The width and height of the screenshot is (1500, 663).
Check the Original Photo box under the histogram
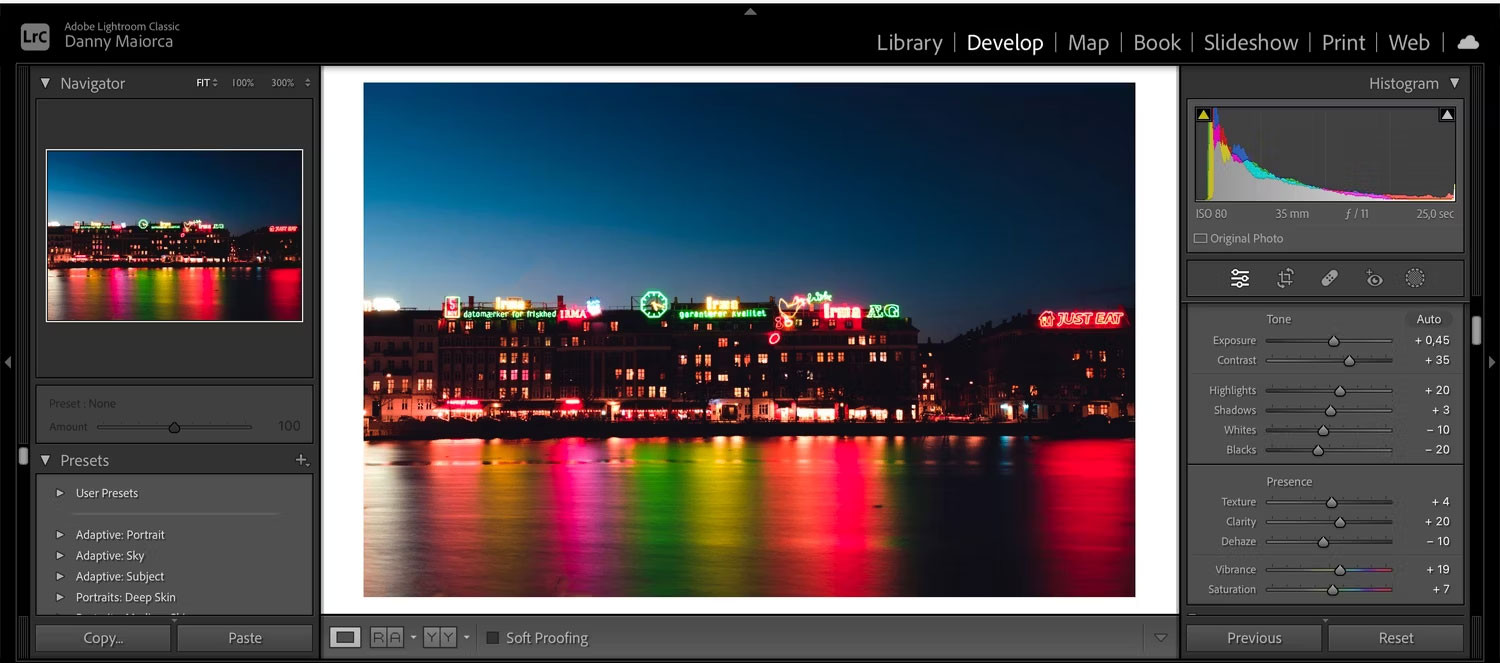(x=1201, y=238)
